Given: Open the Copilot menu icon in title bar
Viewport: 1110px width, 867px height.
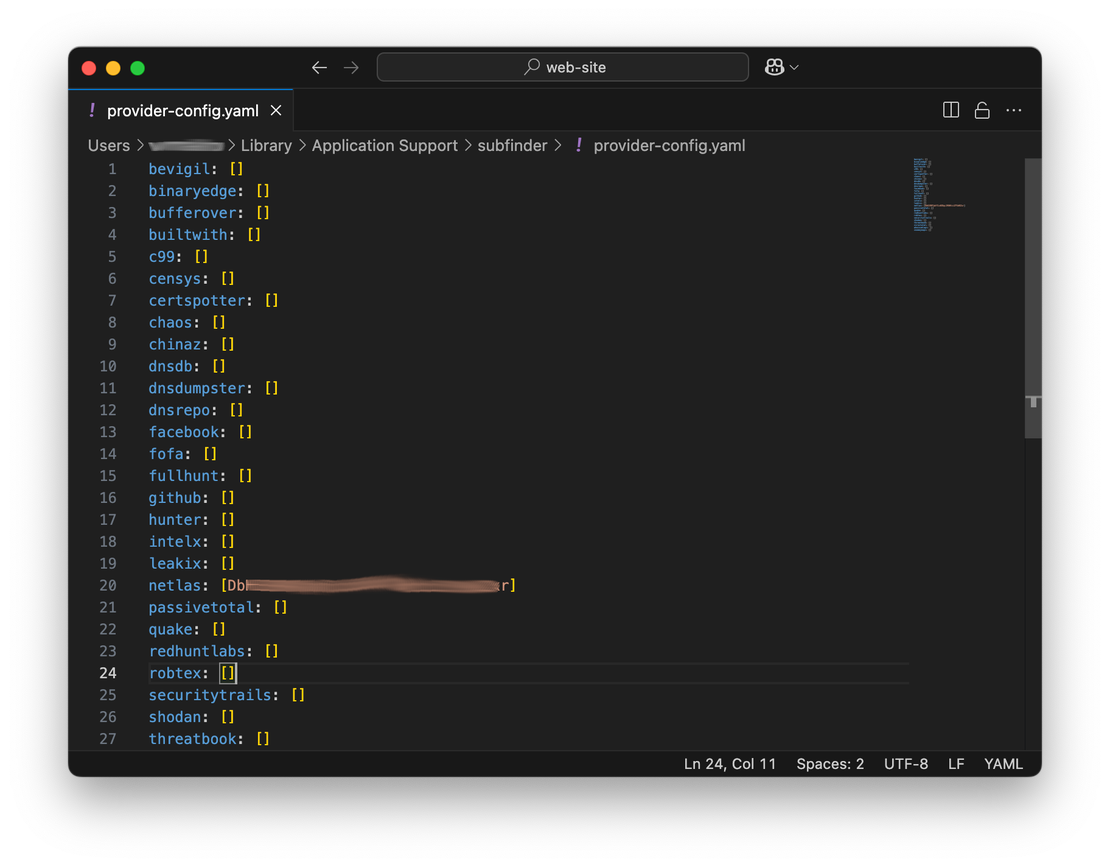Looking at the screenshot, I should click(x=774, y=67).
